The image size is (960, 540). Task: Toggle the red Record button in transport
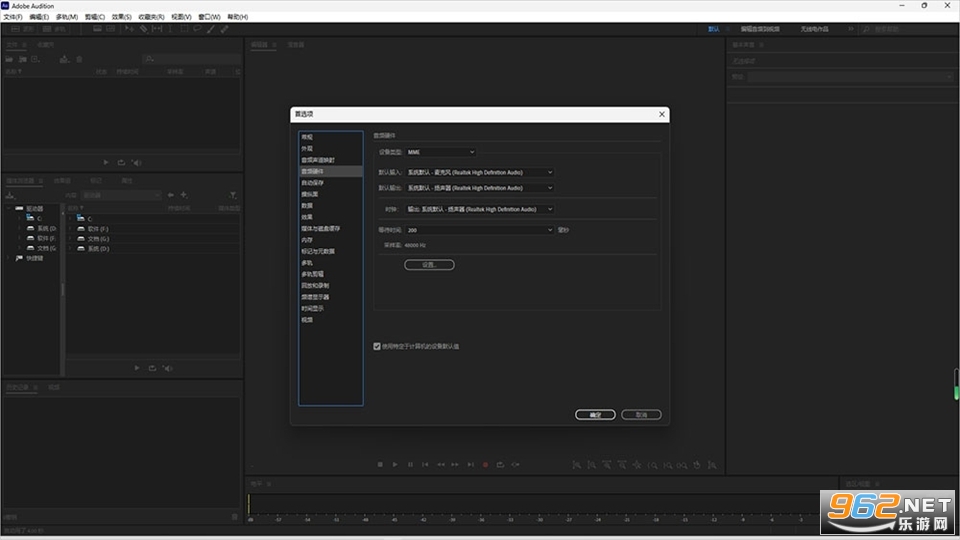click(x=486, y=465)
